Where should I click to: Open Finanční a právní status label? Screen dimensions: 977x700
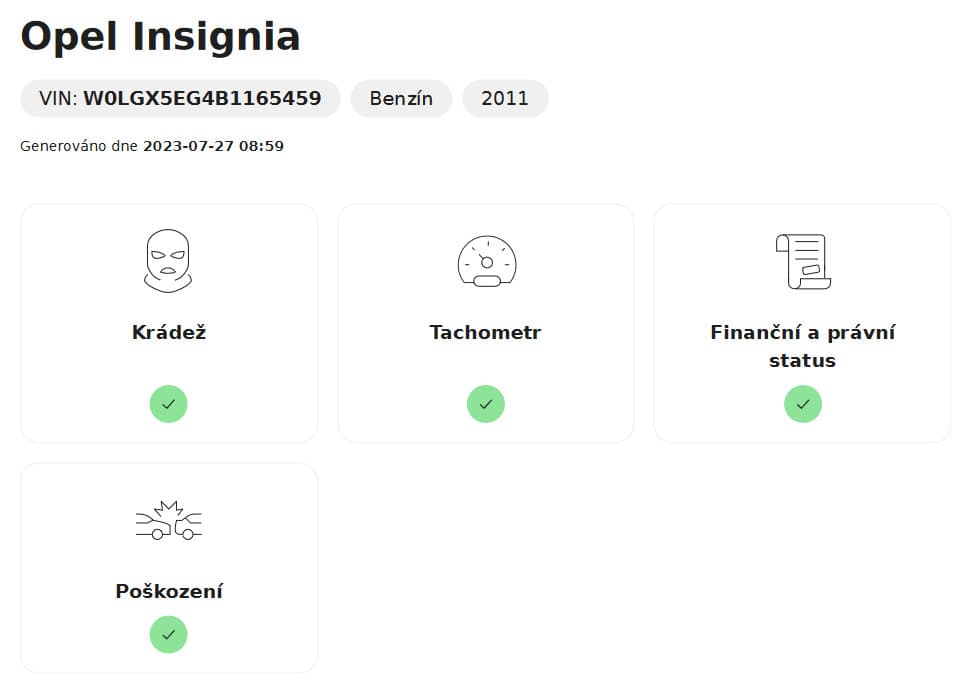[802, 346]
